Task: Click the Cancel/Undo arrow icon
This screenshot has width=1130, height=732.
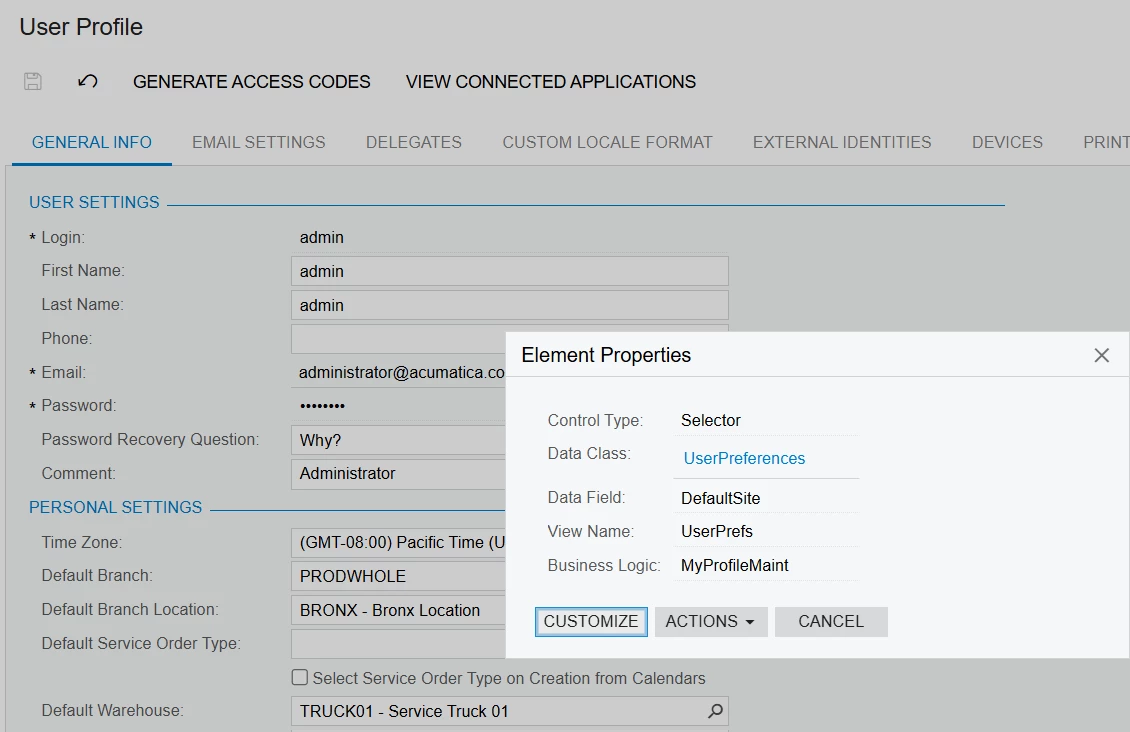Action: pos(87,81)
